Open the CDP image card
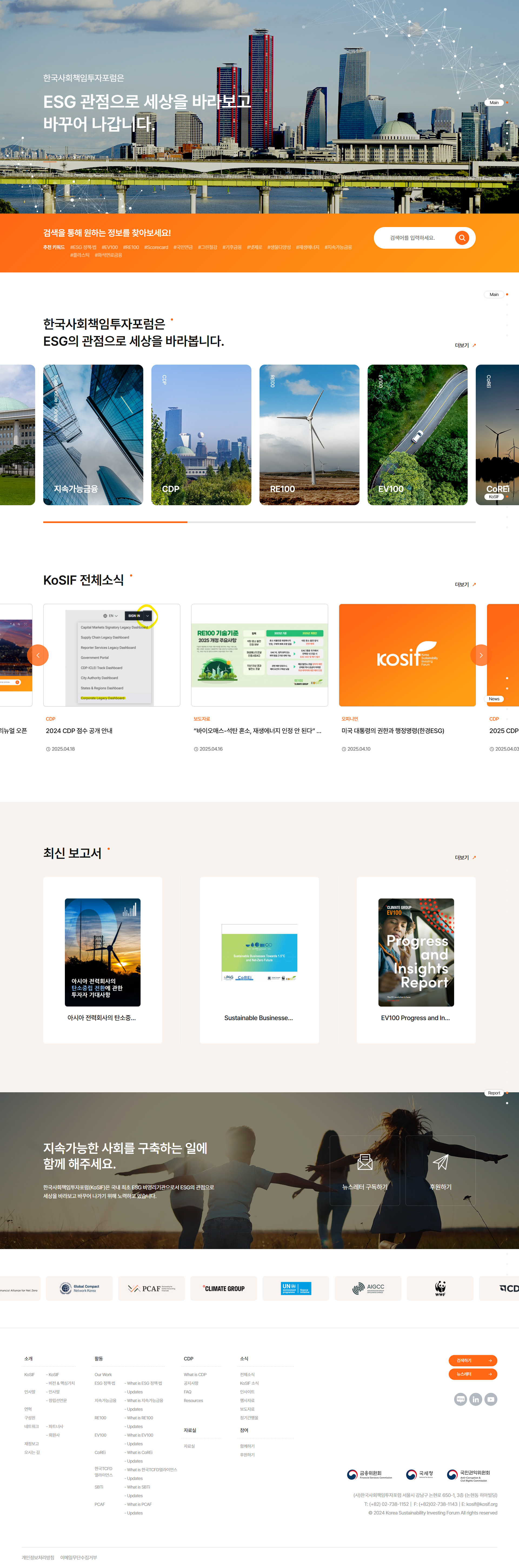Image resolution: width=519 pixels, height=1568 pixels. pyautogui.click(x=201, y=435)
